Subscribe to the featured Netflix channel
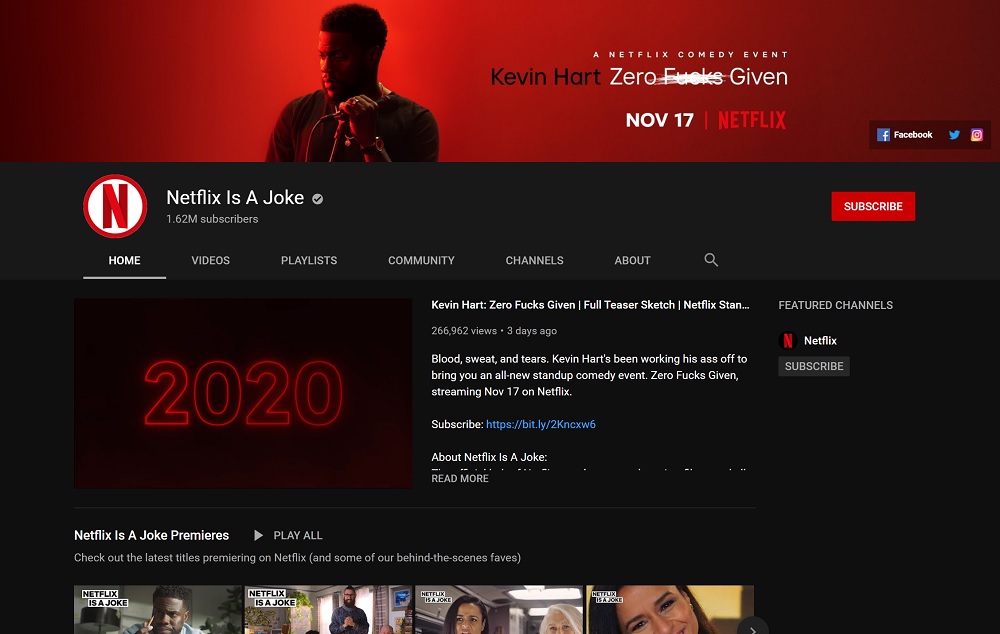Screen dimensions: 1000x634 (813, 366)
